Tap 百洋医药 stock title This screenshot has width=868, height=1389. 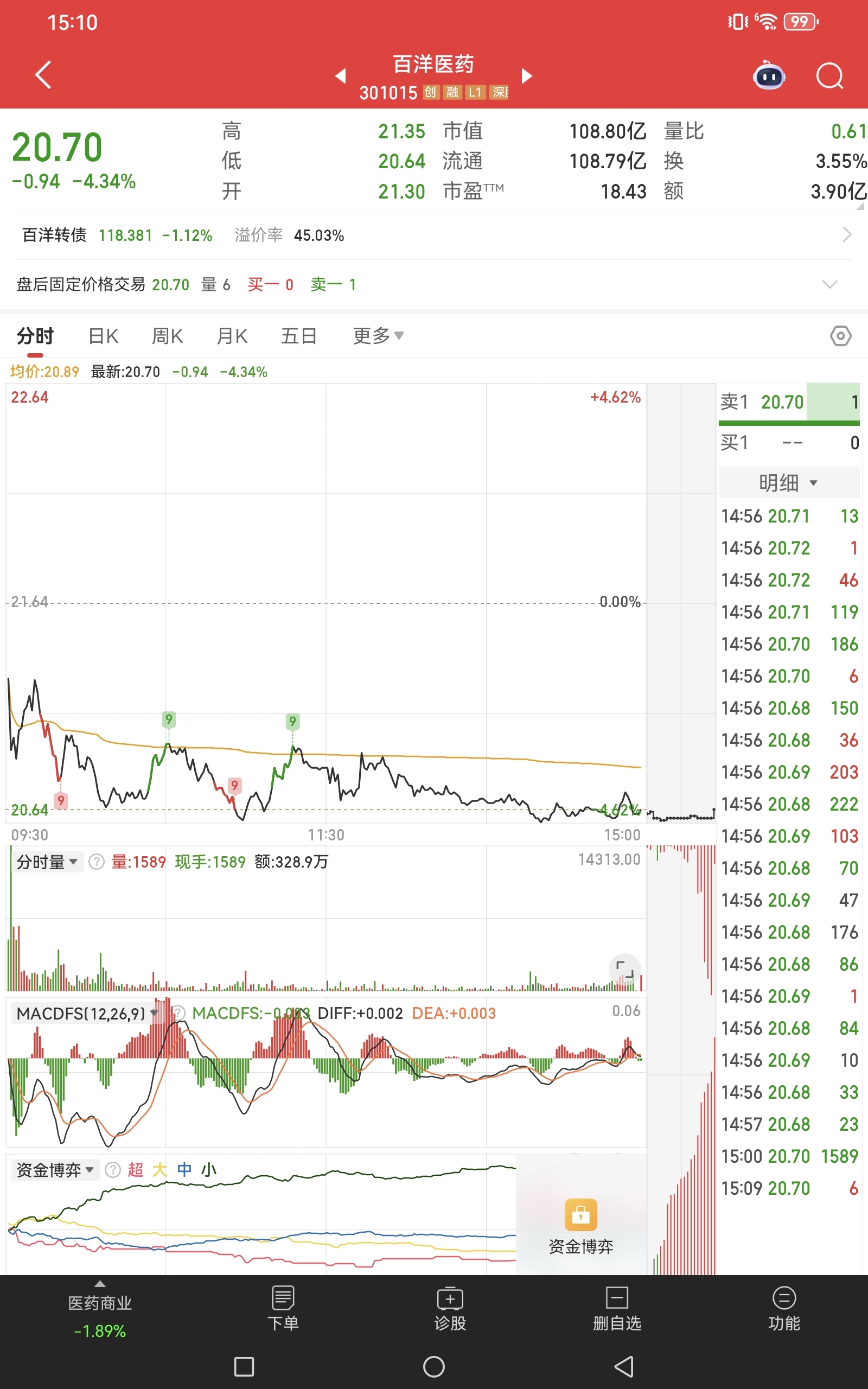(x=433, y=64)
